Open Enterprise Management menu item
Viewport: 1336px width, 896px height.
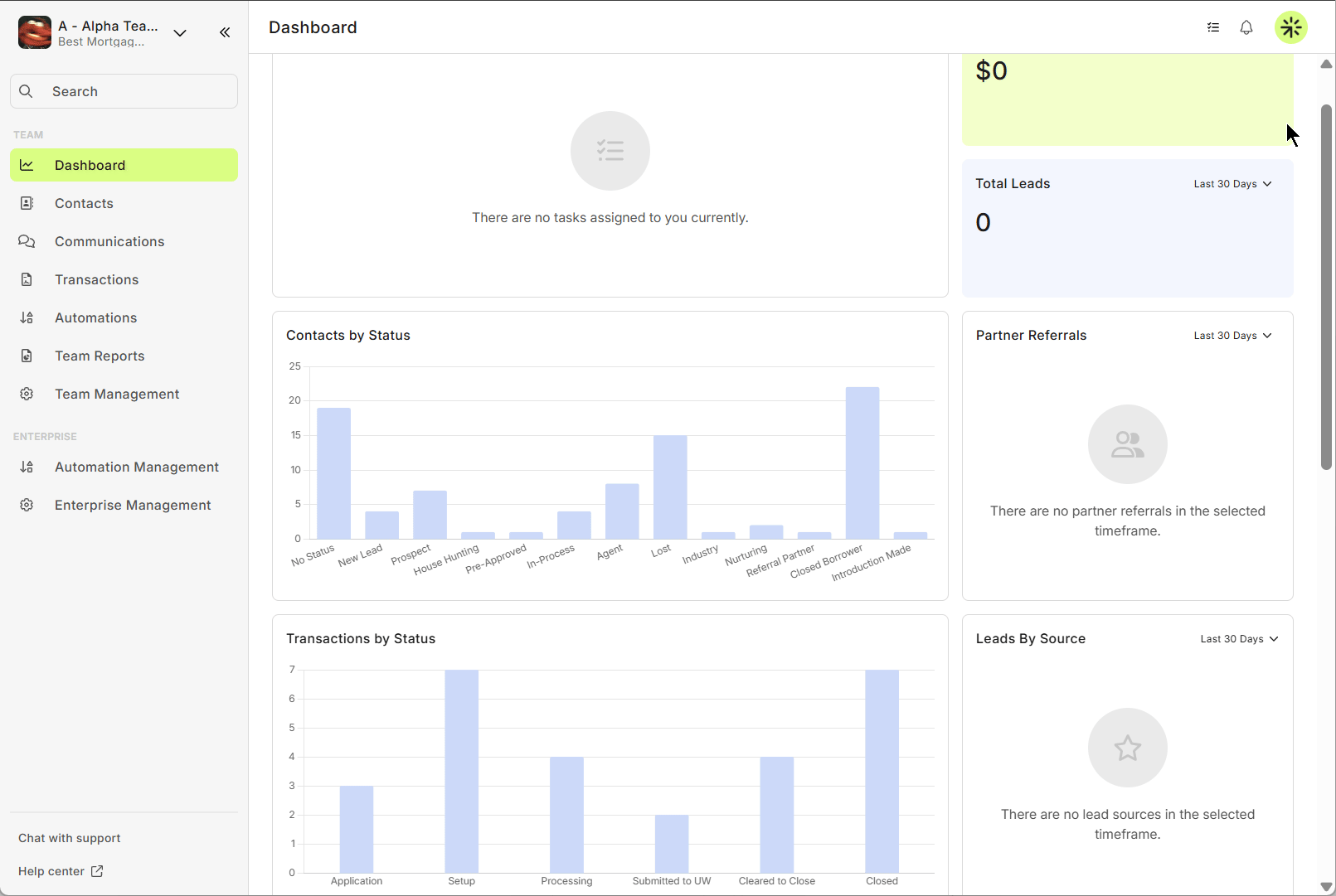pyautogui.click(x=133, y=505)
